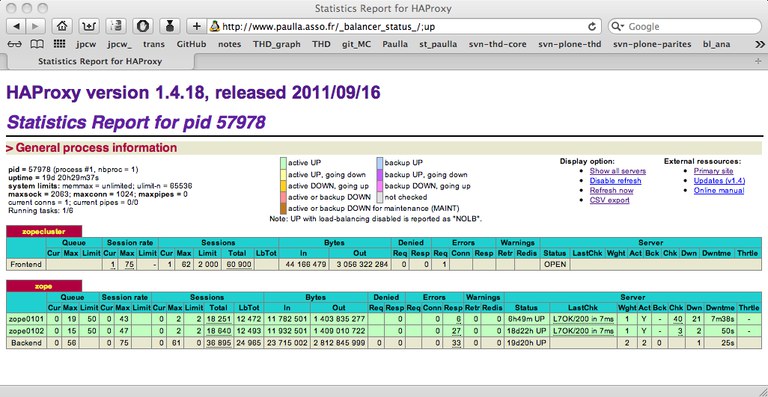Viewport: 768px width, 397px height.
Task: Expand the bookmarks bar overflow chevrons
Action: [x=760, y=44]
